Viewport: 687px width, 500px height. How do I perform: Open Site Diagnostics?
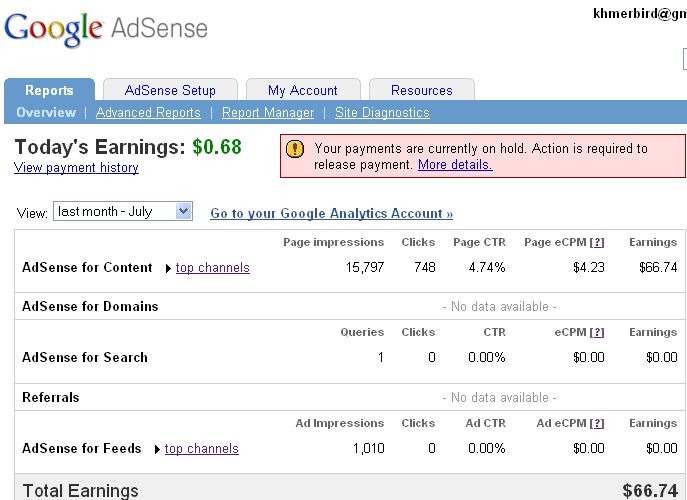[382, 113]
